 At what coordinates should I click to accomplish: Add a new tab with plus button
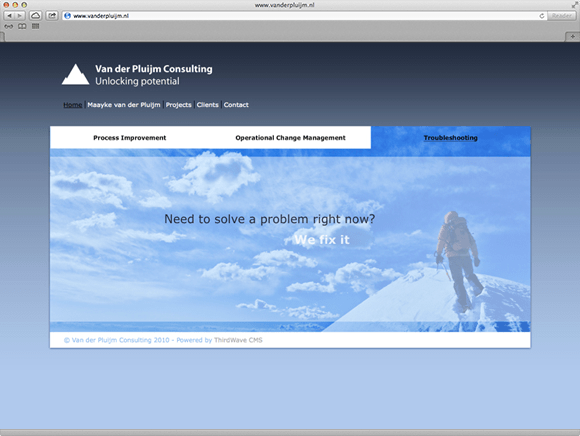click(573, 37)
